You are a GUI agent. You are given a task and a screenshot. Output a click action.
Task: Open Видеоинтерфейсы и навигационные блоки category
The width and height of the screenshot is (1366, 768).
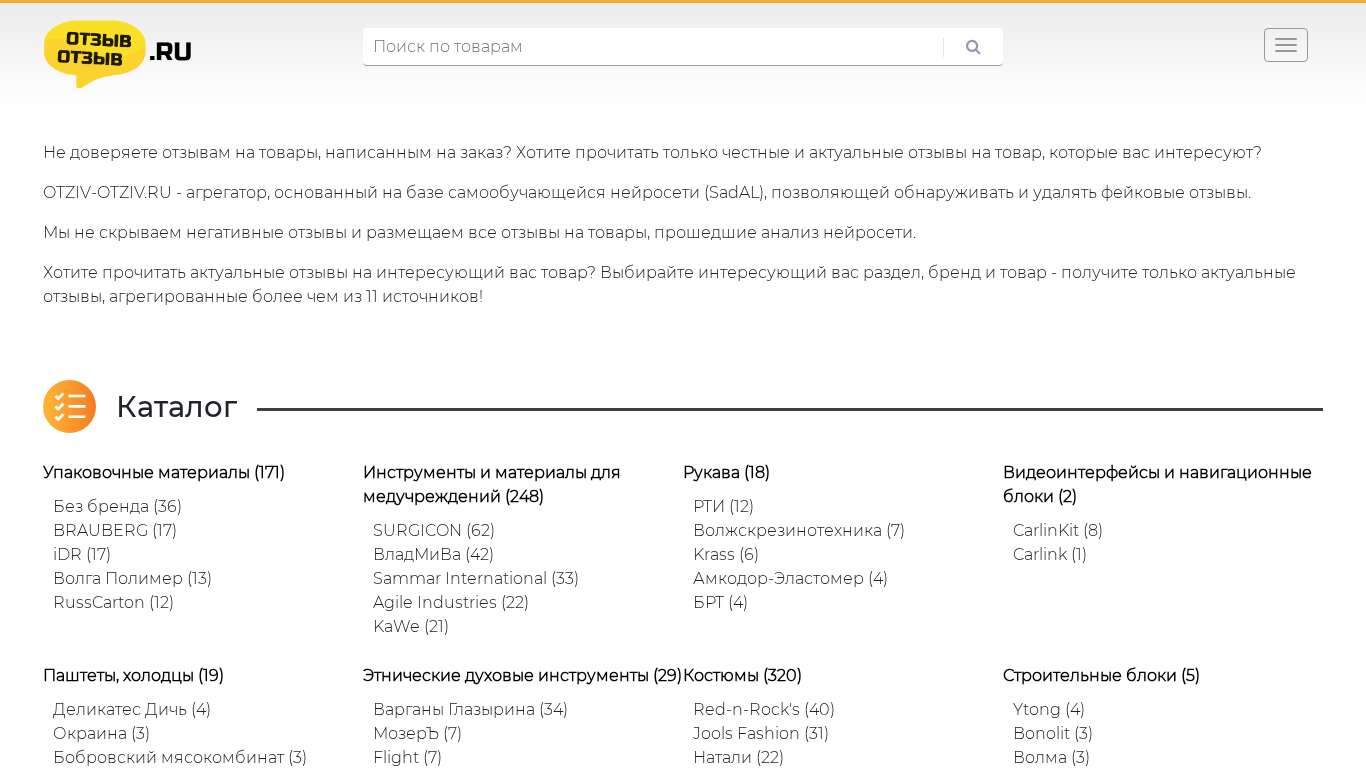[1157, 484]
